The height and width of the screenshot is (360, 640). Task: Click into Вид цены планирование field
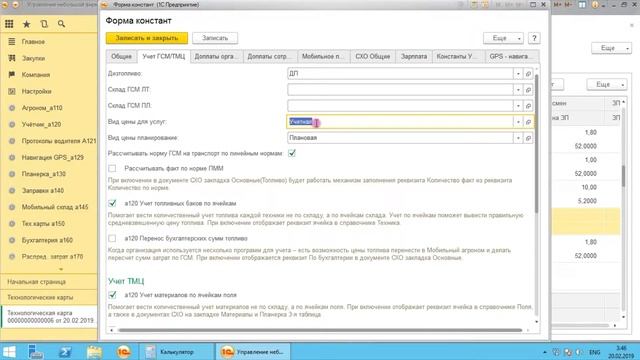click(400, 138)
